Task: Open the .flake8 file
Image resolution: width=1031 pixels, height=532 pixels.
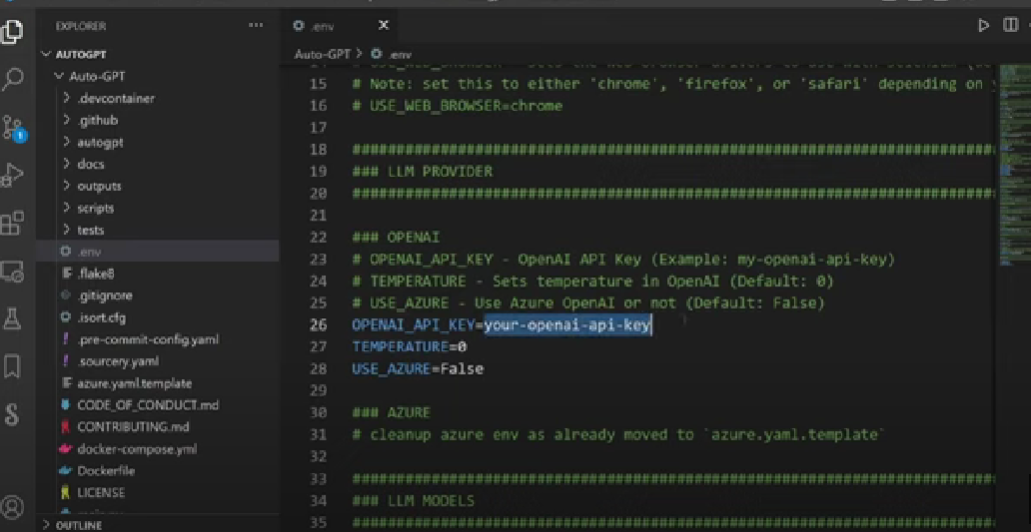Action: point(95,274)
